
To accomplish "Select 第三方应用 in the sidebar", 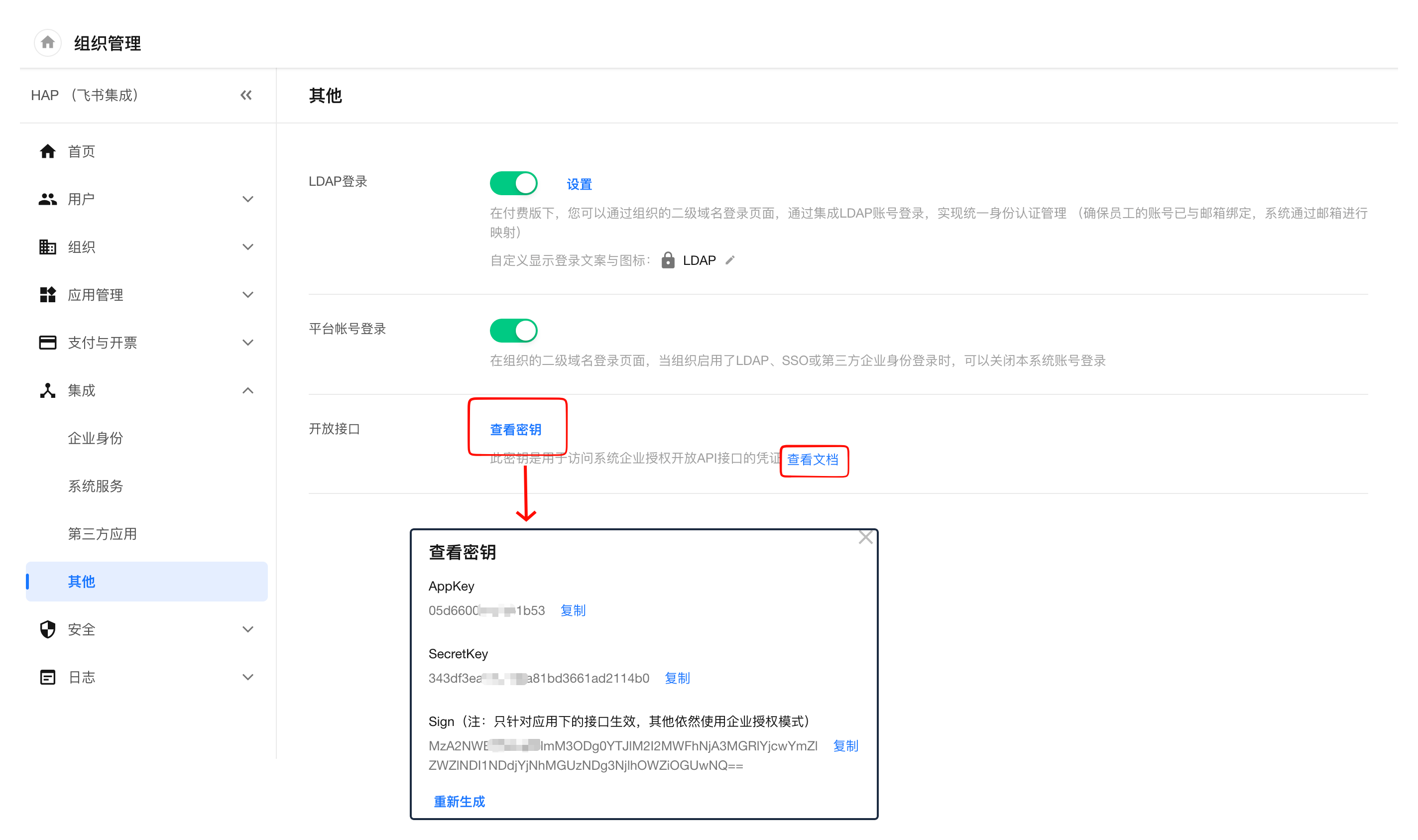I will pyautogui.click(x=102, y=533).
